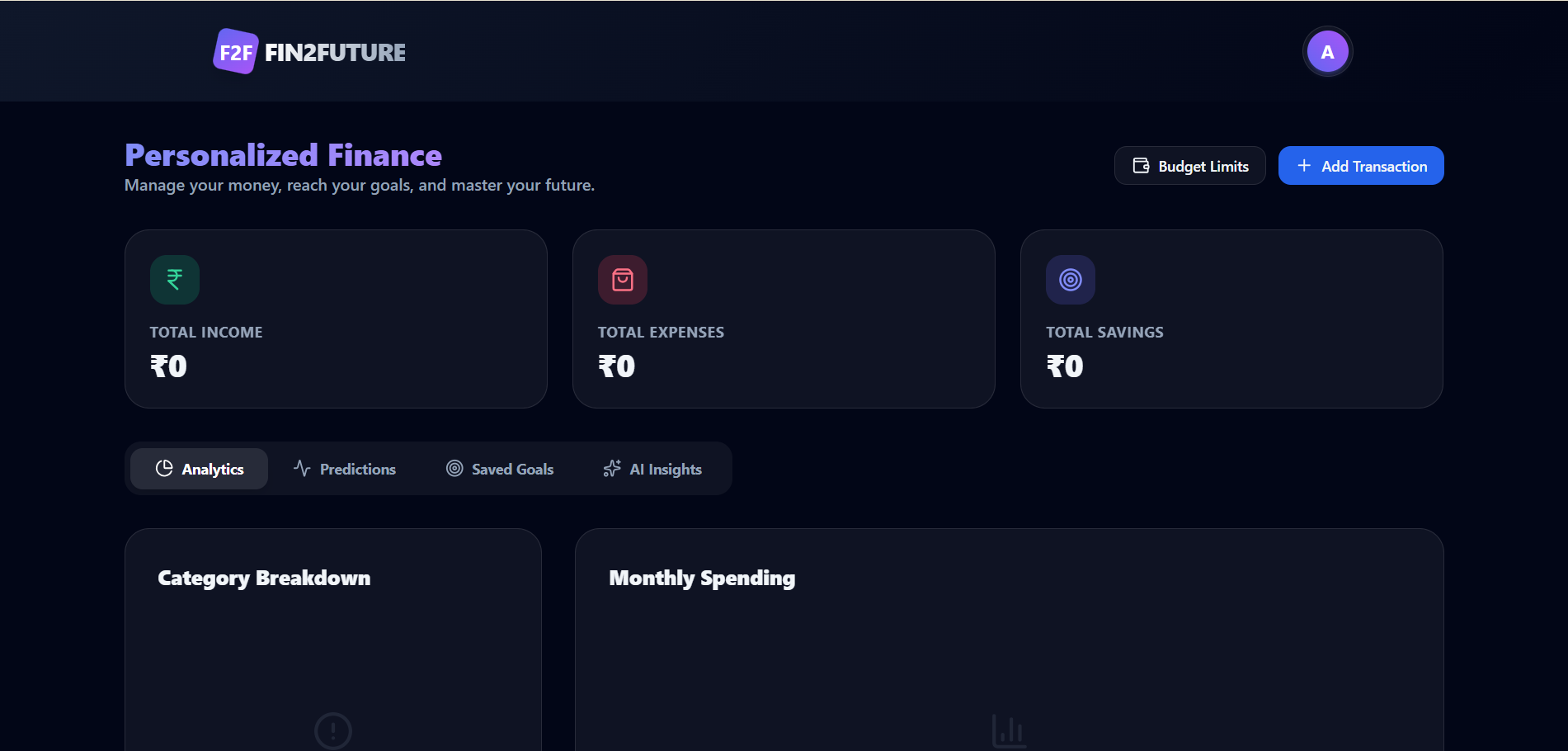Screen dimensions: 1568x751
Task: Click the 'Manage your money' subtitle text
Action: pos(360,186)
